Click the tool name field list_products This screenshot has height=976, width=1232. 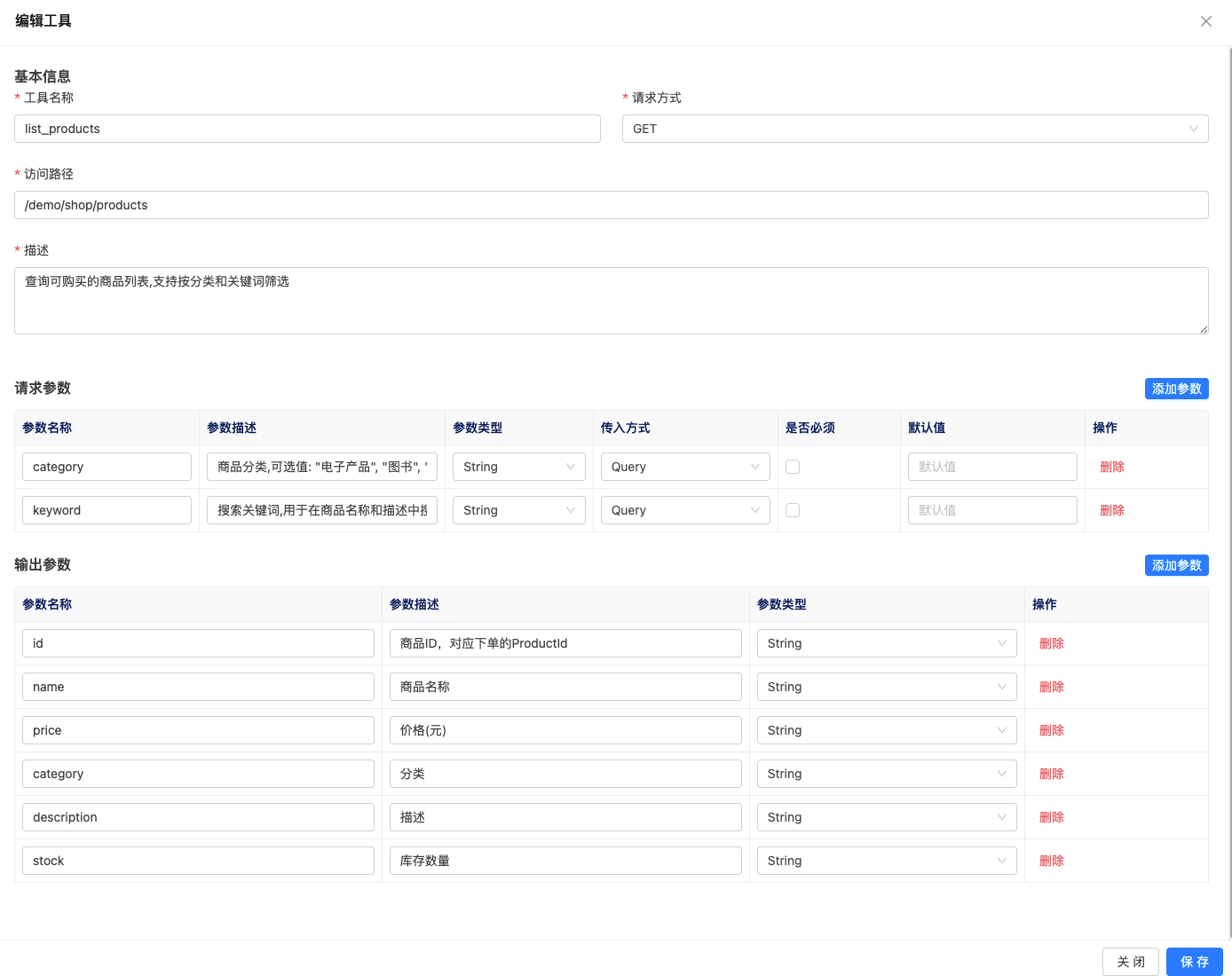(307, 129)
